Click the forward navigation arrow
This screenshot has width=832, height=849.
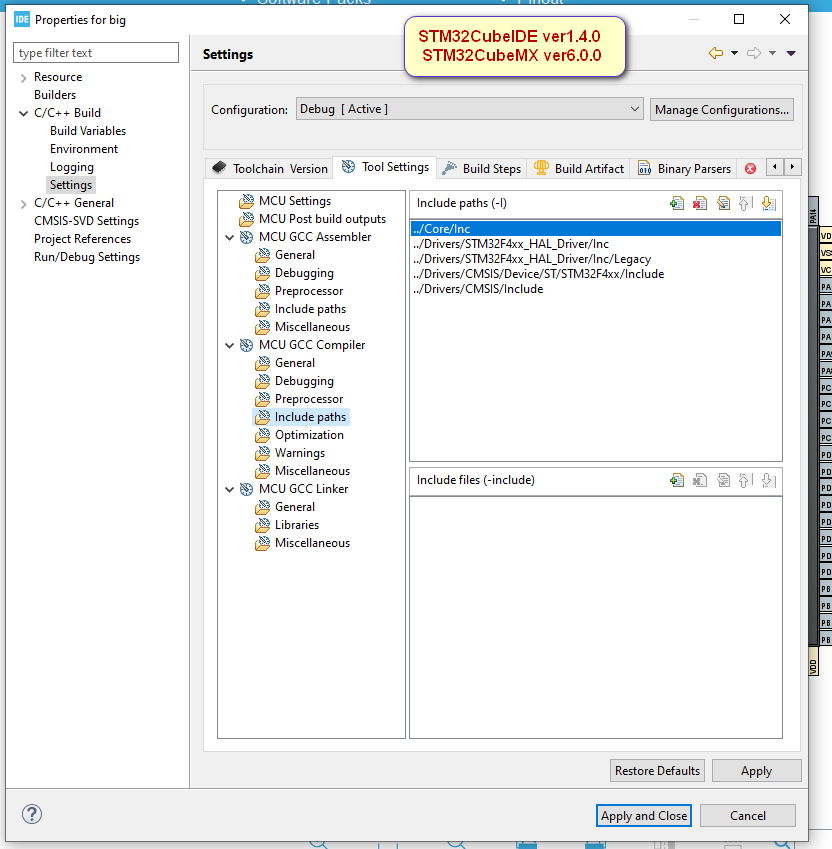[754, 53]
